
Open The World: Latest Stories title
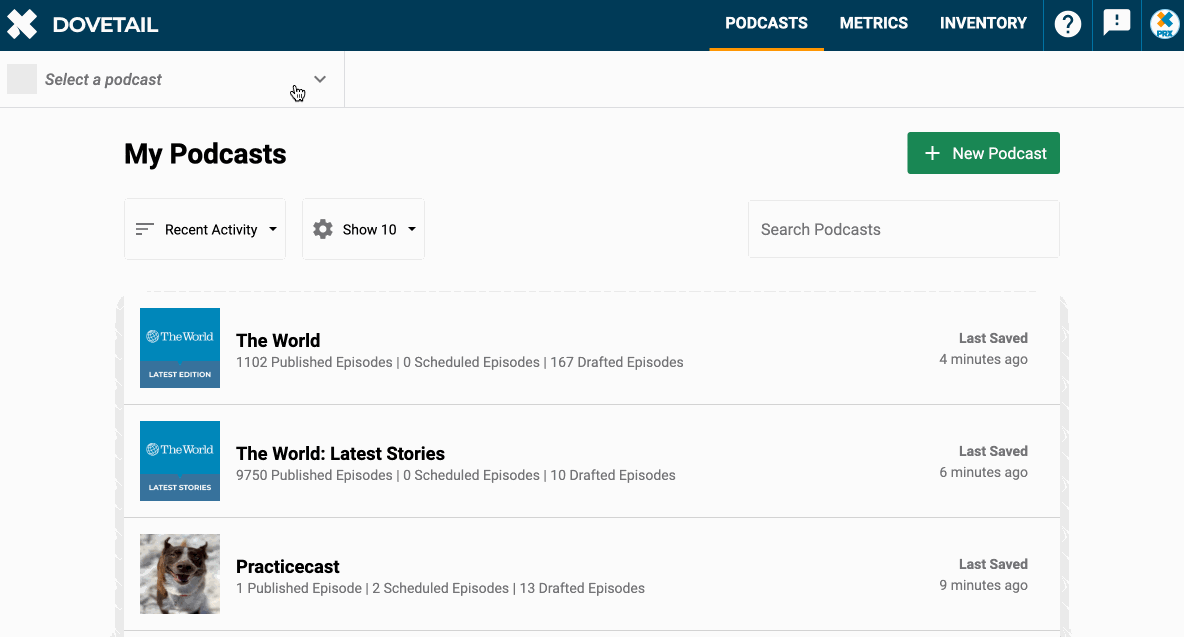tap(341, 454)
